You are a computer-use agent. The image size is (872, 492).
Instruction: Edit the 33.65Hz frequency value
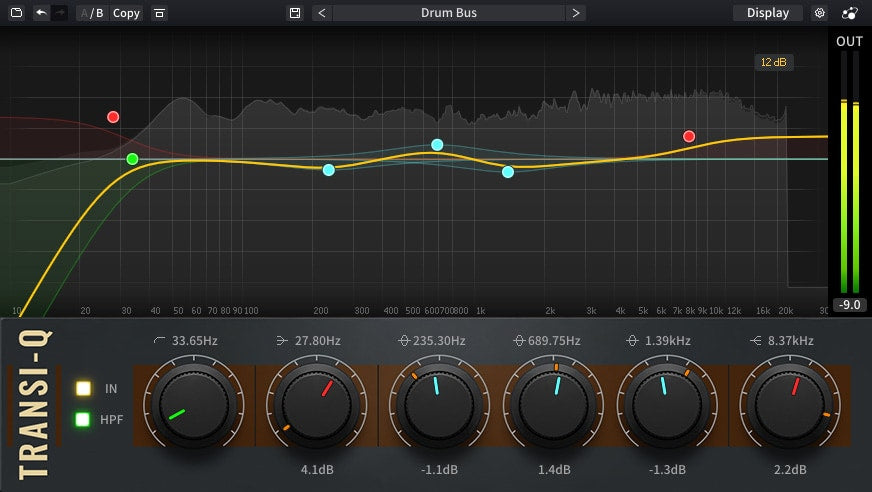[195, 340]
